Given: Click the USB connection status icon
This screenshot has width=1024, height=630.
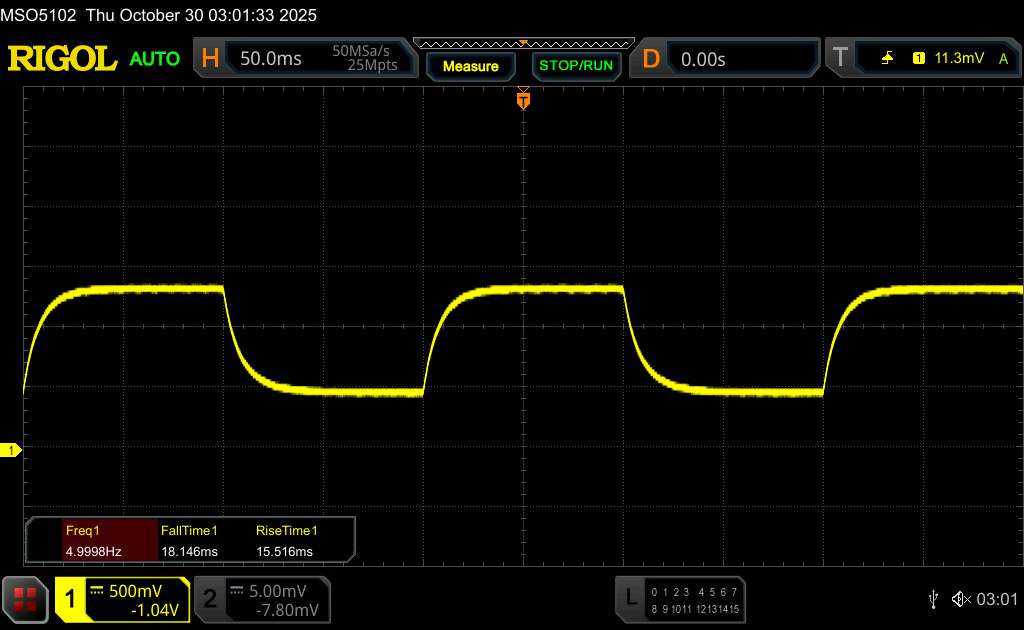Looking at the screenshot, I should [933, 598].
